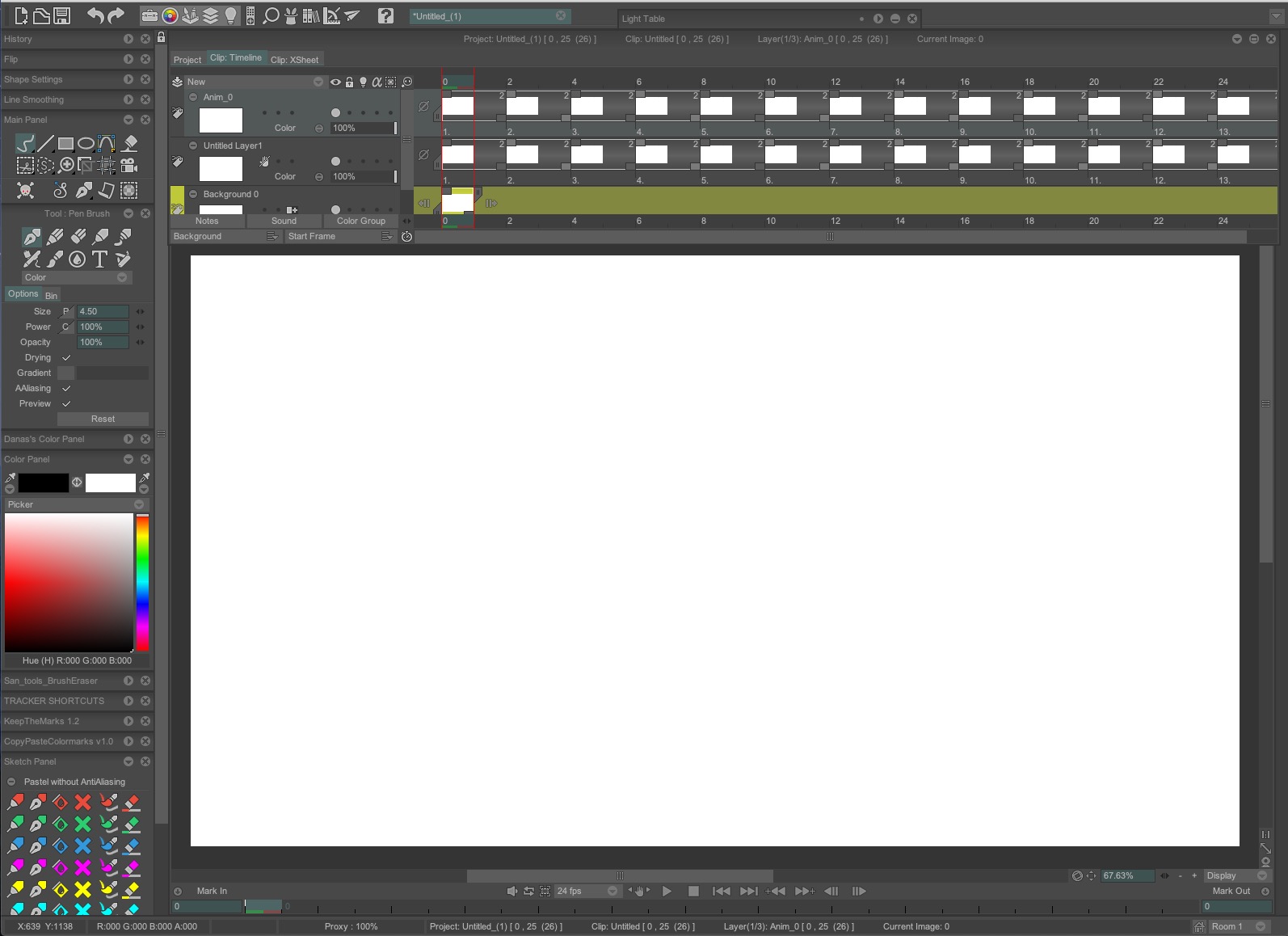This screenshot has height=936, width=1288.
Task: Open the Bin tab of the tool panel
Action: [x=51, y=296]
